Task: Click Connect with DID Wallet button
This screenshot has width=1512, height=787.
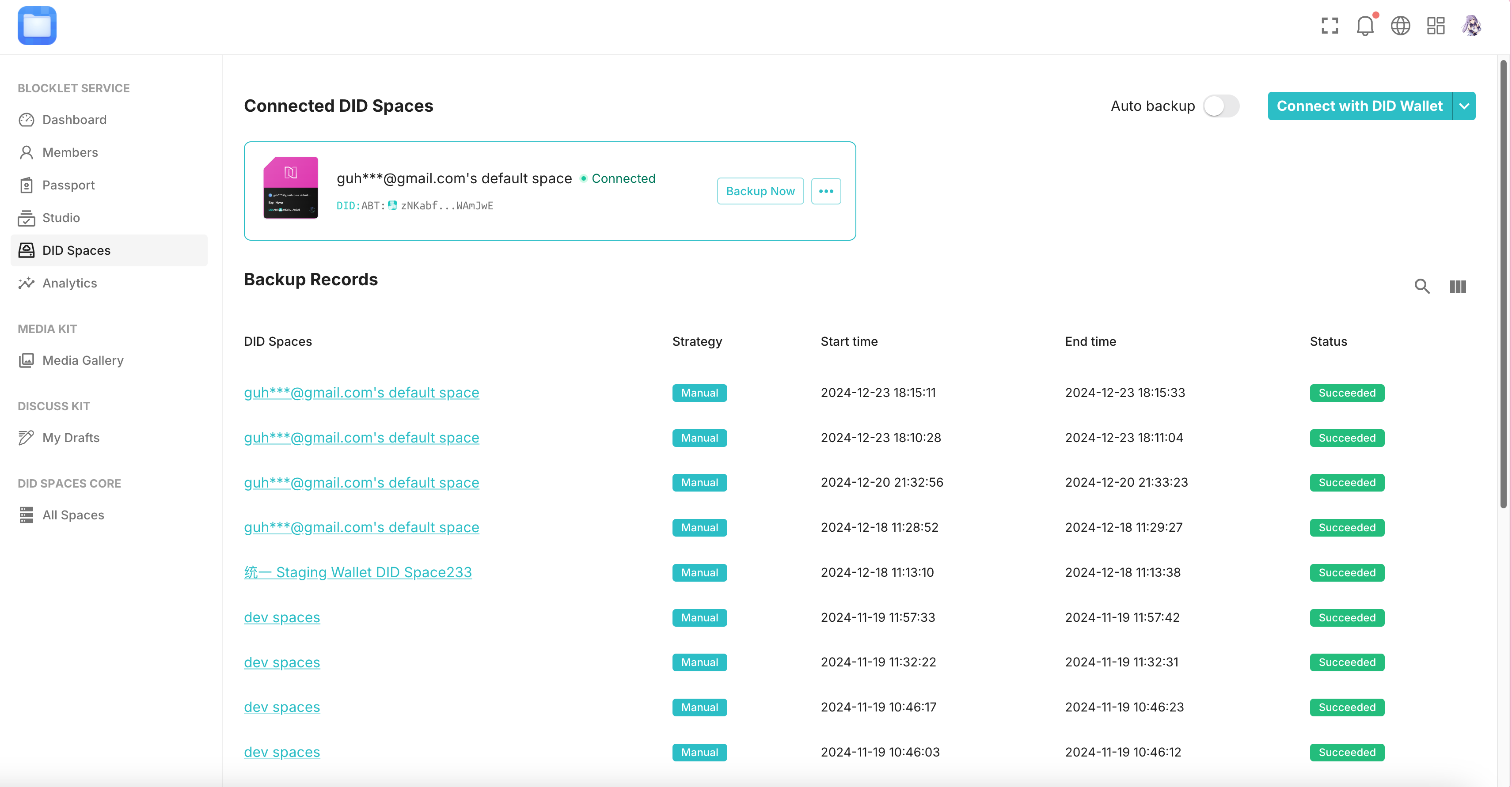Action: pos(1360,106)
